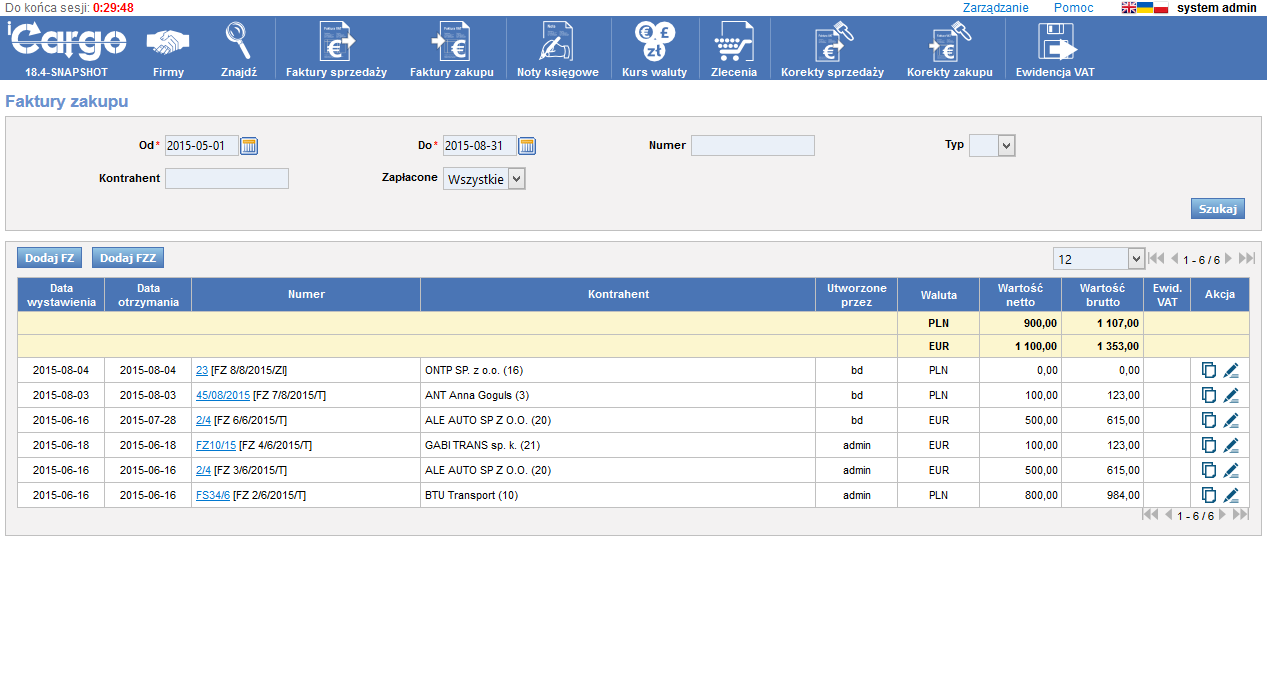Open calendar picker for Od date
The height and width of the screenshot is (681, 1267).
249,146
